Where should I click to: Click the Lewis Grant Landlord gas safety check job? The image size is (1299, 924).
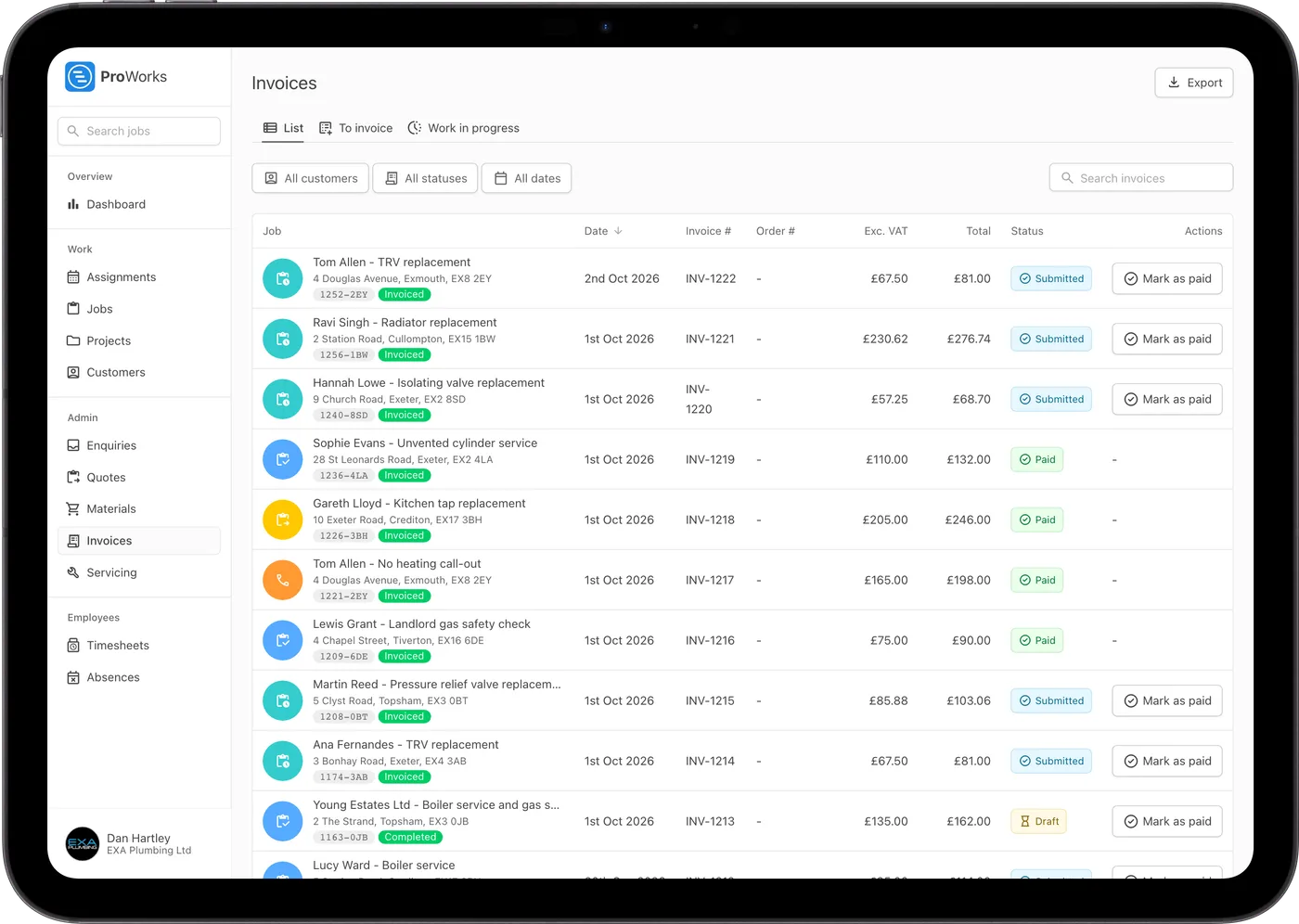coord(421,623)
